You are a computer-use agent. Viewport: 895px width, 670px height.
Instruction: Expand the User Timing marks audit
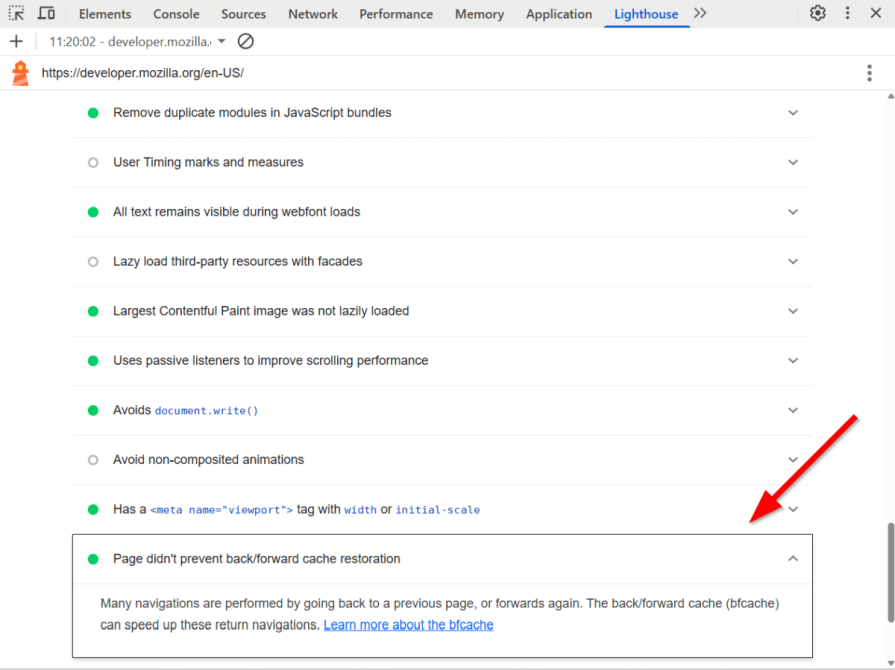point(792,162)
